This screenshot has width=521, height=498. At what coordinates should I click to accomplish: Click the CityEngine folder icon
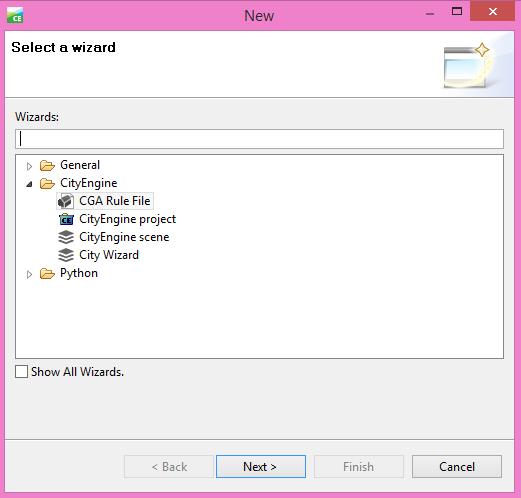(47, 183)
